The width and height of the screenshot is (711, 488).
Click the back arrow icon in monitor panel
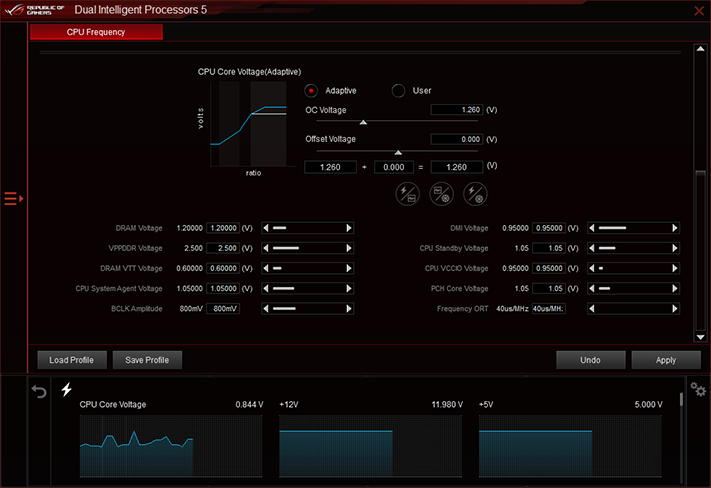coord(39,391)
